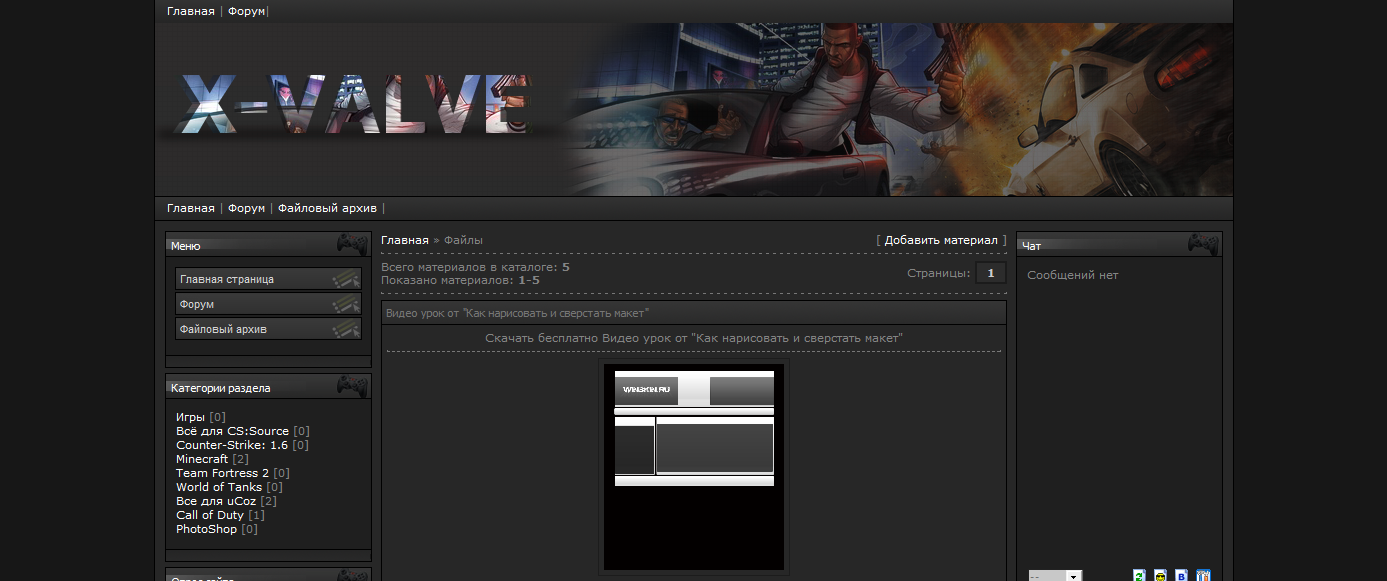Open Всё для CS:Source category

tap(232, 431)
